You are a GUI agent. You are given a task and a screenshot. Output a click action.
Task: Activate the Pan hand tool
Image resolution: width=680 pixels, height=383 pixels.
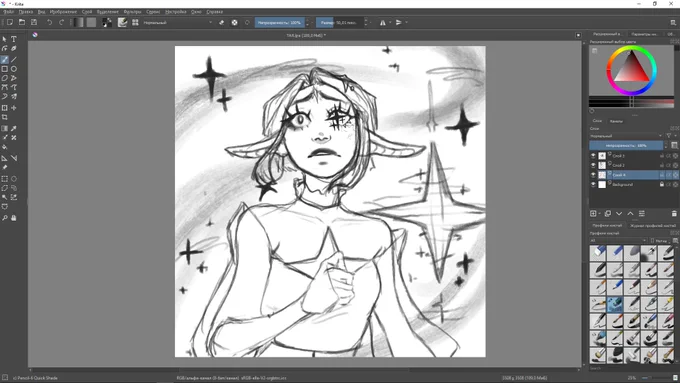[14, 218]
